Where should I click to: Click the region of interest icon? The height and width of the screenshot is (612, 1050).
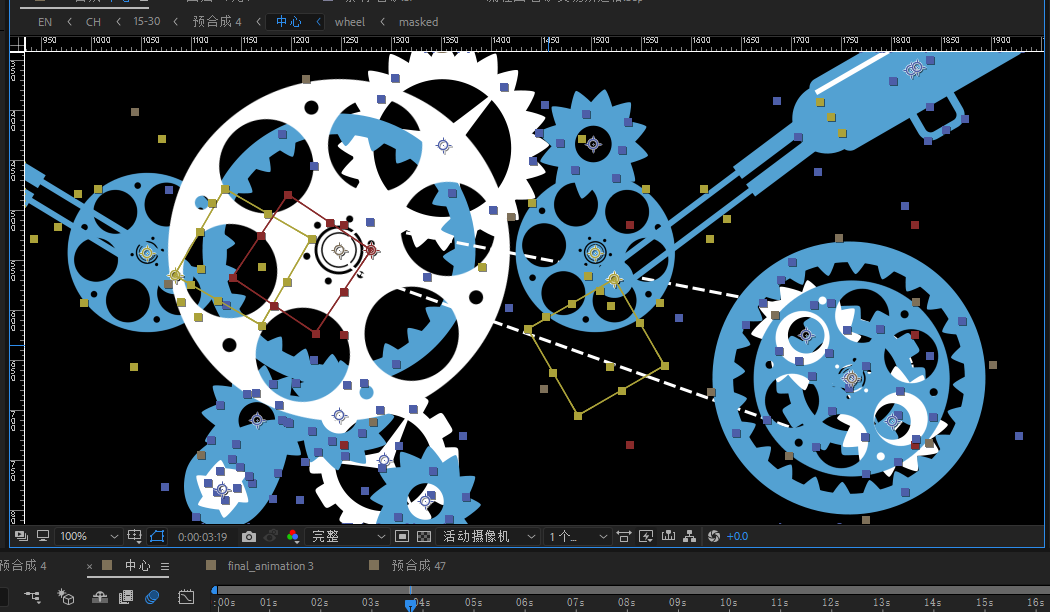pyautogui.click(x=401, y=537)
